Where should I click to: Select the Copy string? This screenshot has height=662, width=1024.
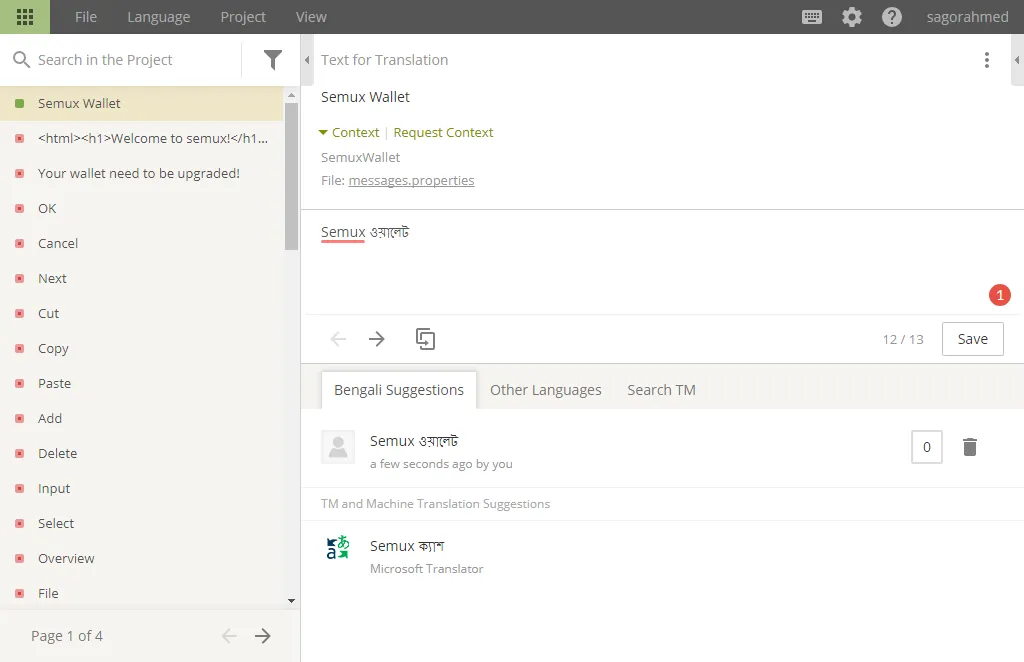click(x=142, y=349)
